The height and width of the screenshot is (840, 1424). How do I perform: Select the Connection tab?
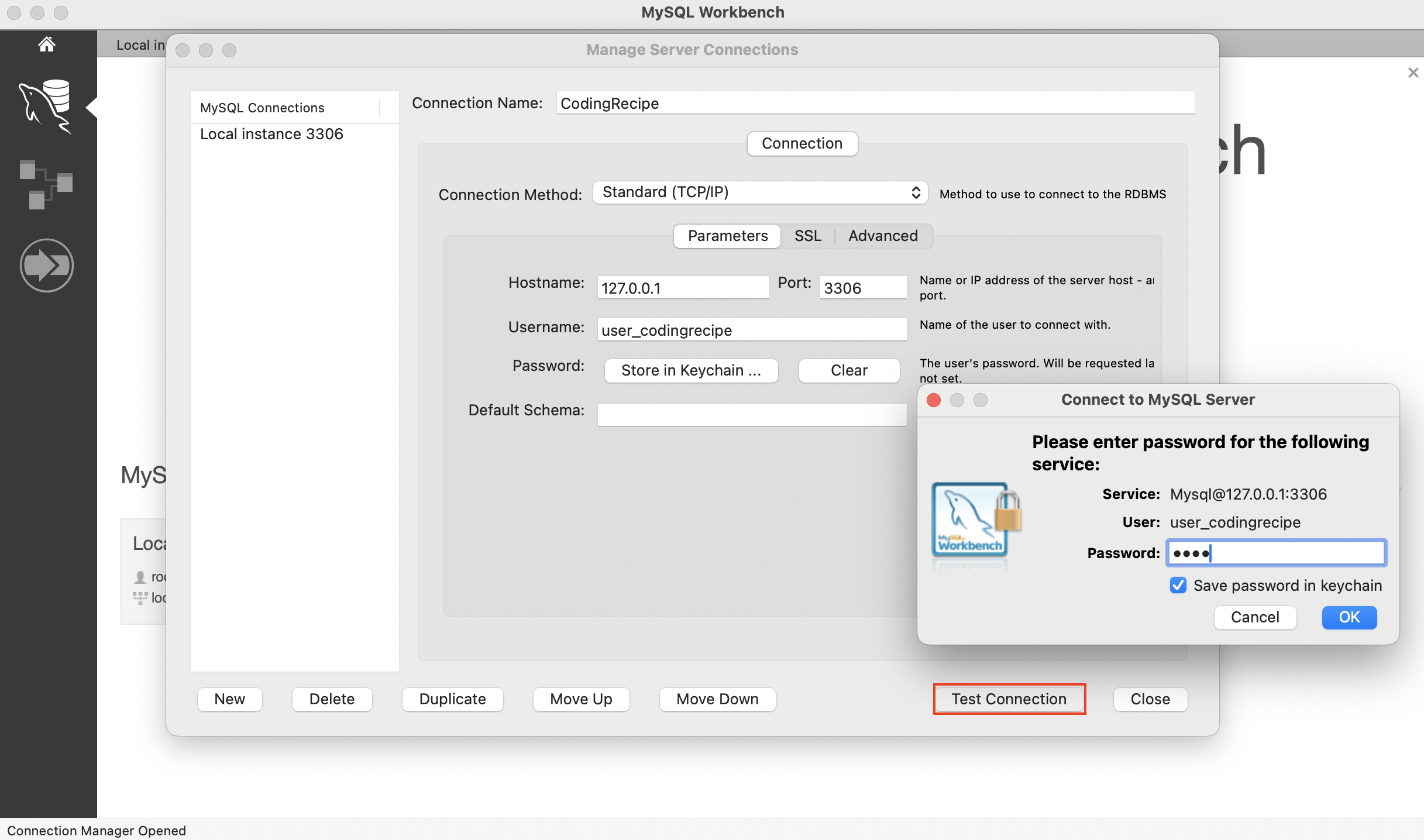point(802,143)
